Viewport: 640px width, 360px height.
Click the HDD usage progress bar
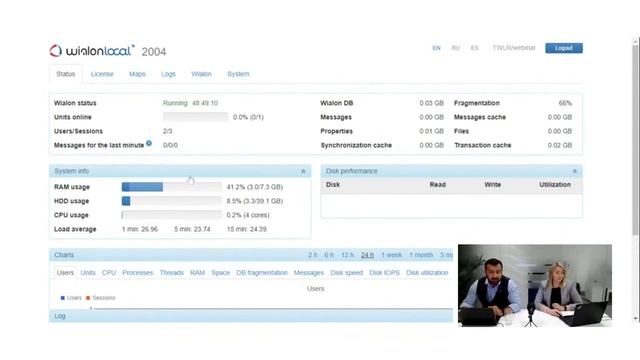point(171,201)
